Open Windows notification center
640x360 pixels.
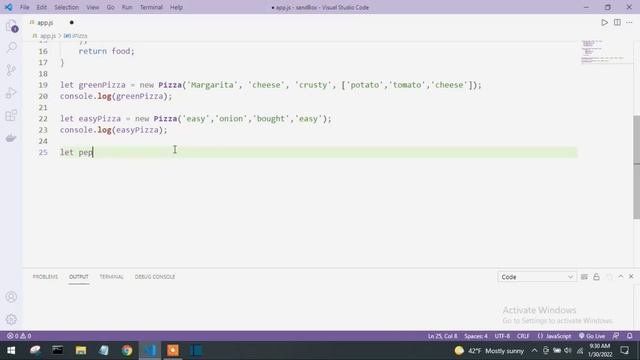point(624,350)
